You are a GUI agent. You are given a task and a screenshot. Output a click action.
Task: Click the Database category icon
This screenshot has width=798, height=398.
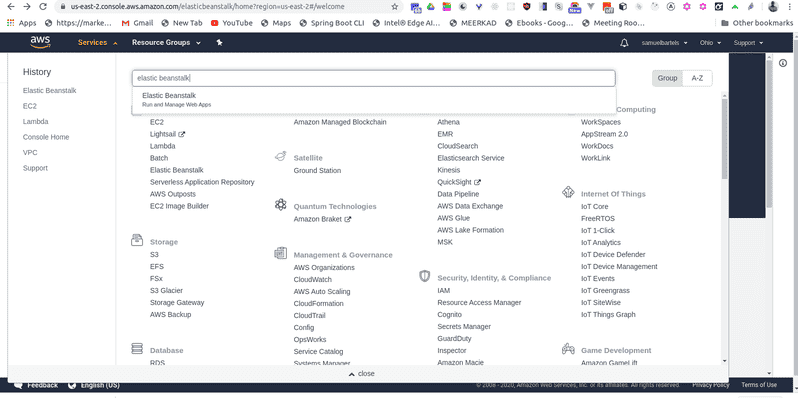136,349
